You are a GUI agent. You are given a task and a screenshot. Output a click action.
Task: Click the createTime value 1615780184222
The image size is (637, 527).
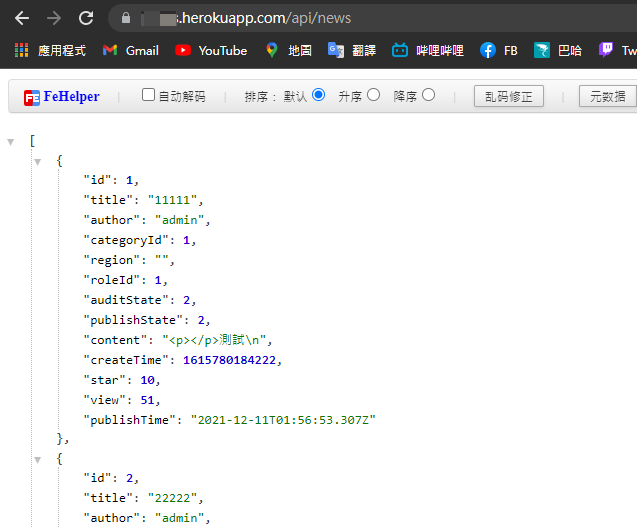[x=229, y=360]
